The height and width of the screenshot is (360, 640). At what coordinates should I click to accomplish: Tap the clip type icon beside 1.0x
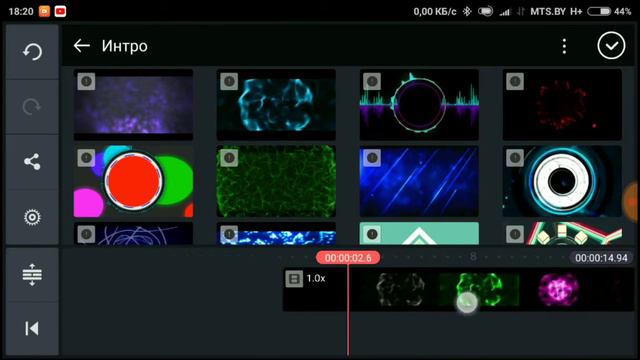coord(294,279)
